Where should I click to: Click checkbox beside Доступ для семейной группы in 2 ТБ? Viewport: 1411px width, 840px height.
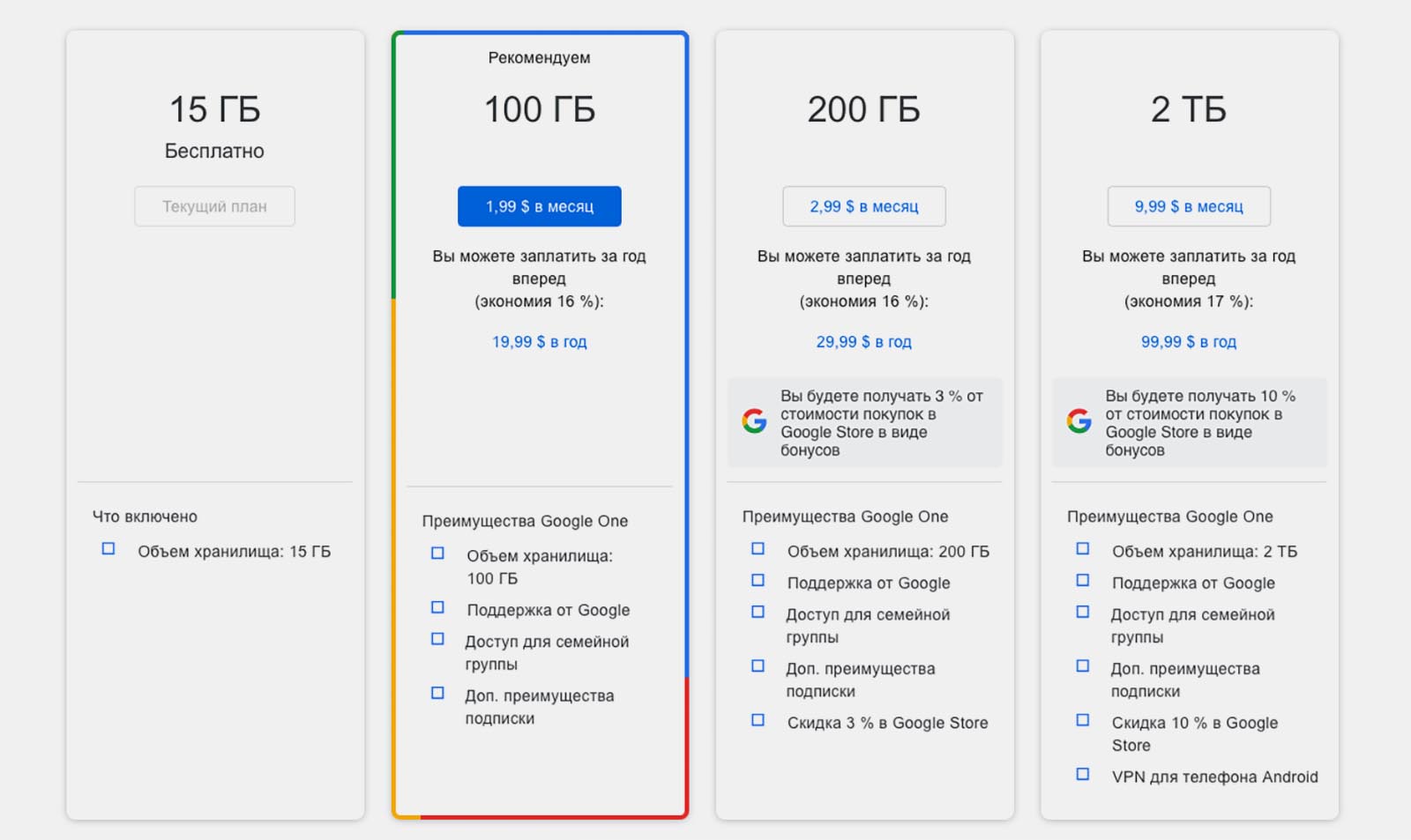(1083, 612)
